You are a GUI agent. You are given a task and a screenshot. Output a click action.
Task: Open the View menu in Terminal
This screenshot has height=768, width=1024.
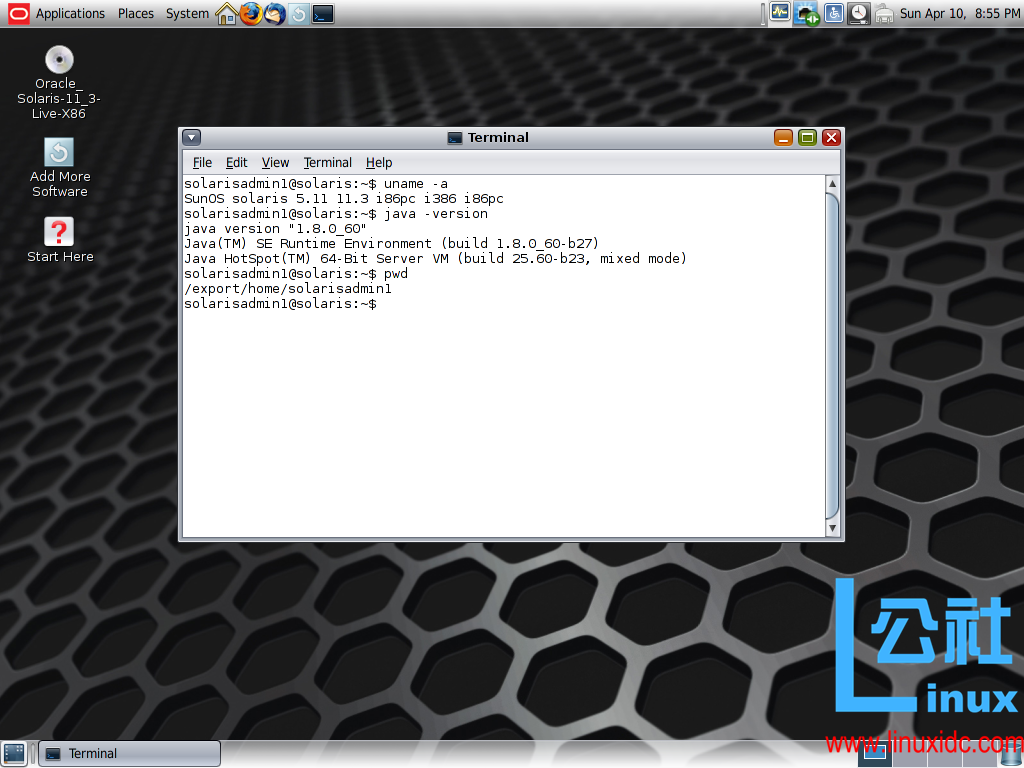[x=275, y=163]
